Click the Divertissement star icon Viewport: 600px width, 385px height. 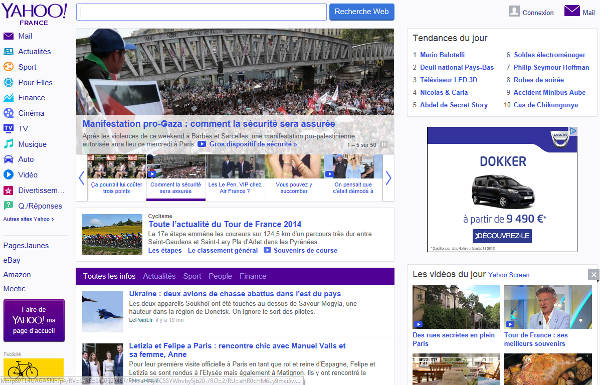tap(8, 190)
